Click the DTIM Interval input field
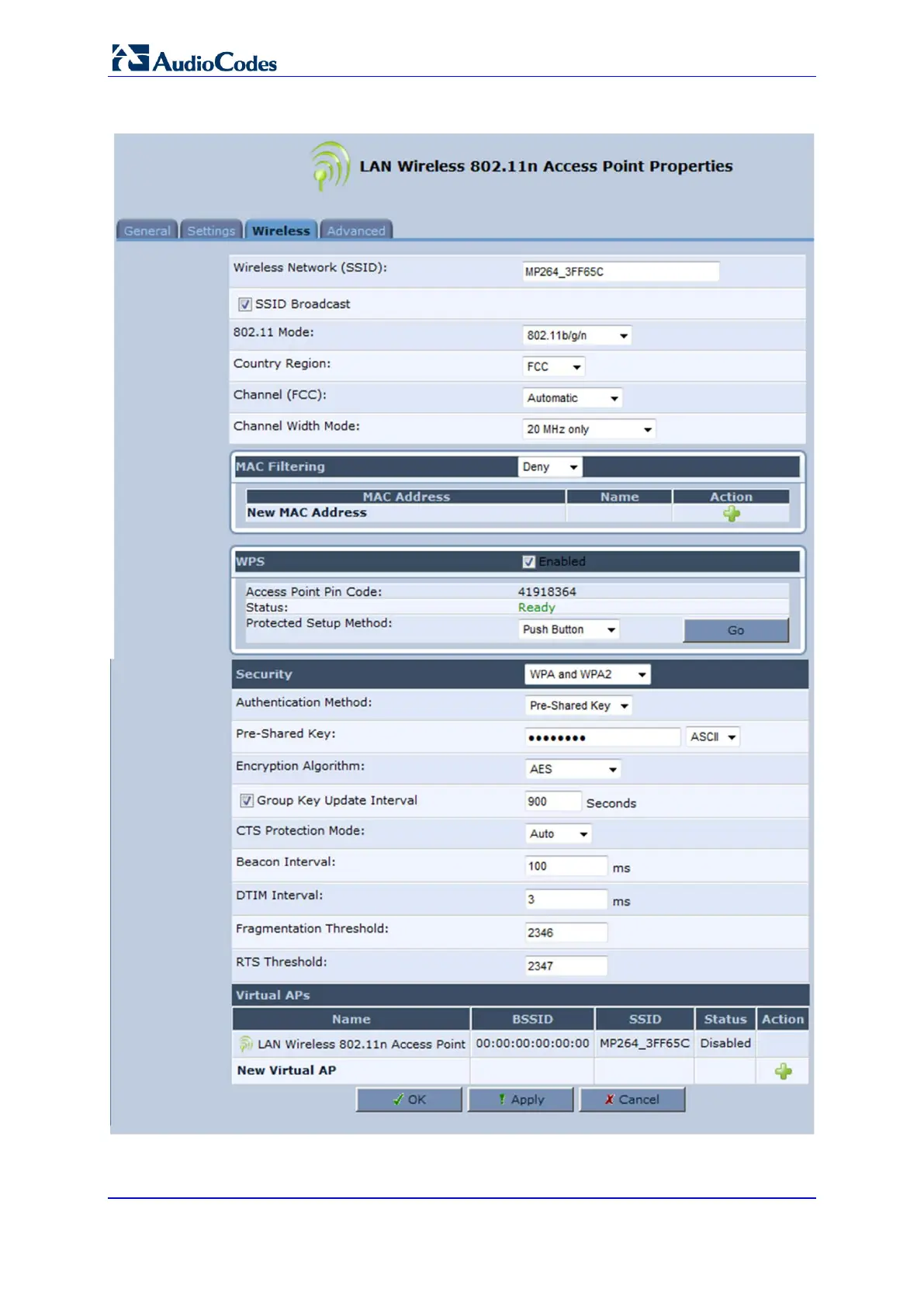This screenshot has height=1306, width=924. 566,899
